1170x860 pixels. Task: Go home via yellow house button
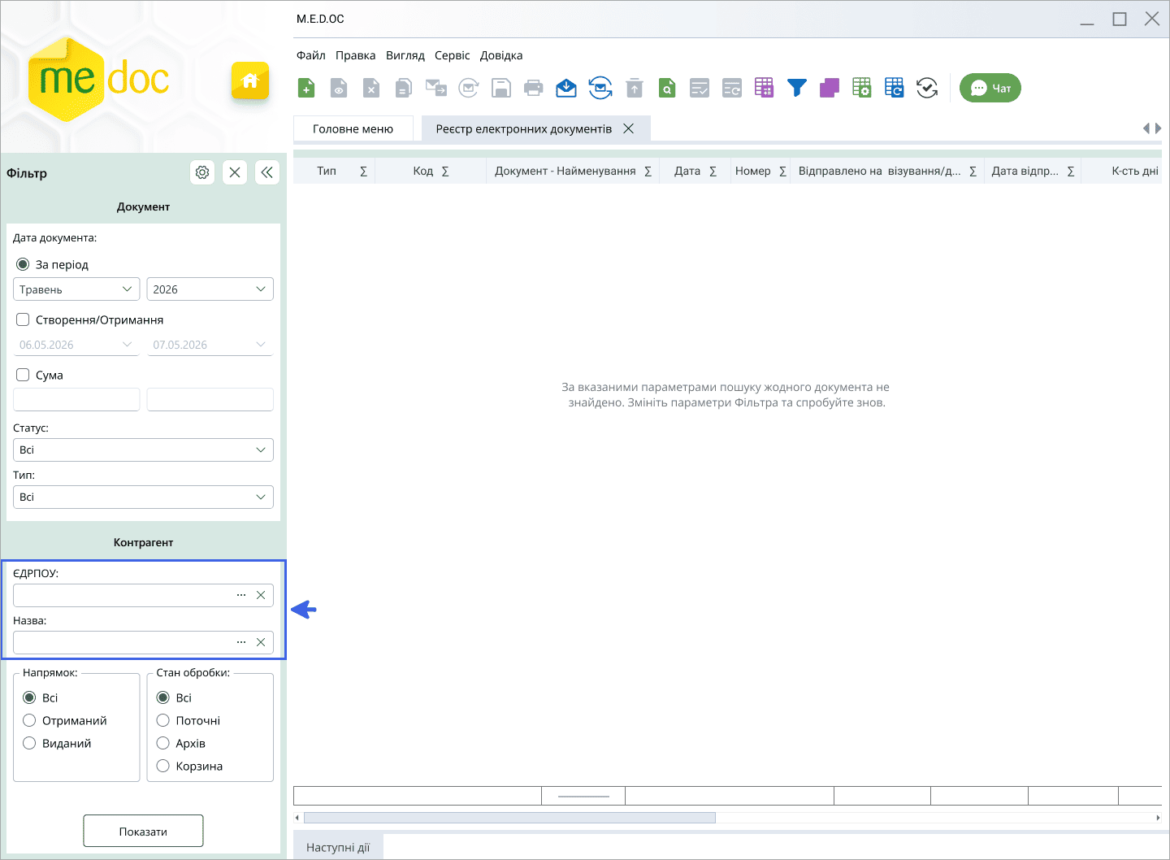250,81
